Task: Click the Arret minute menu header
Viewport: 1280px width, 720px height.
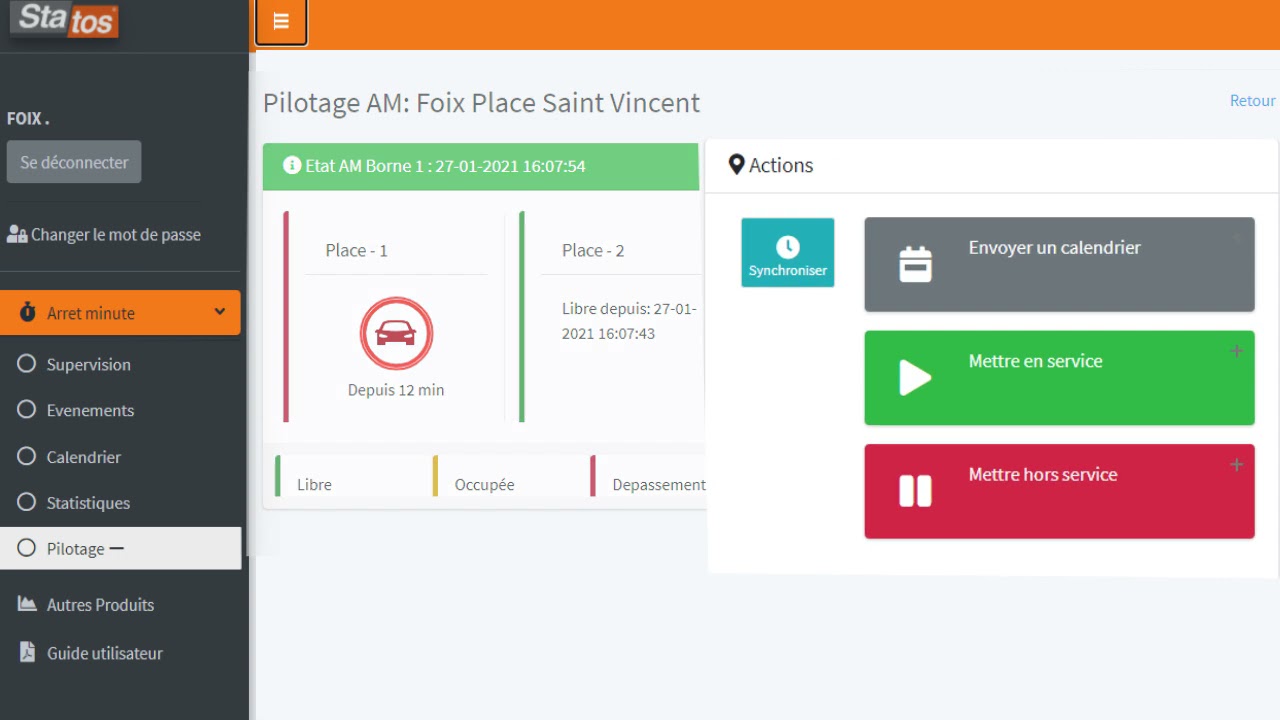Action: click(x=120, y=313)
